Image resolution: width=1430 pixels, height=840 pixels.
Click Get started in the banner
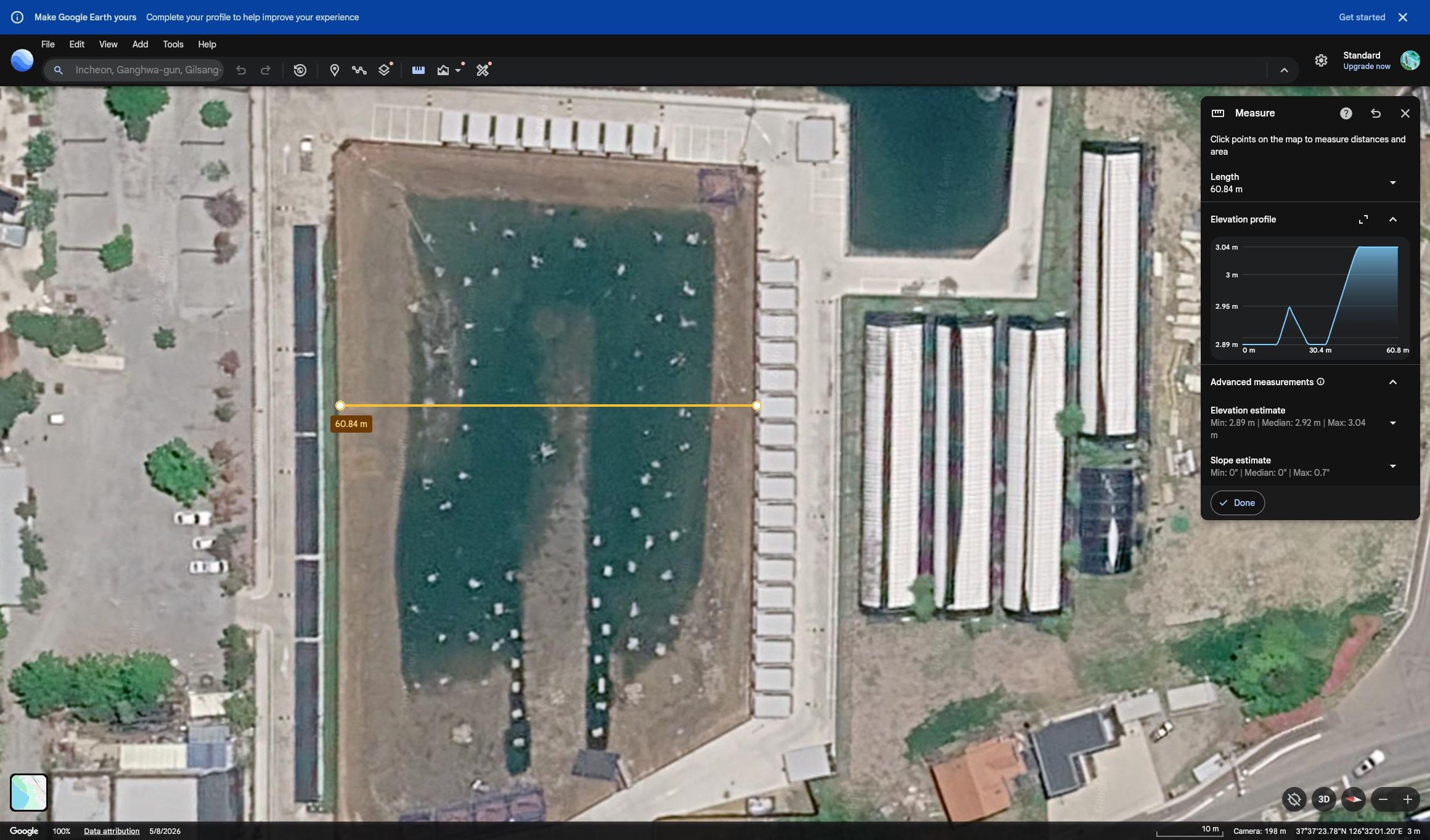pos(1362,17)
